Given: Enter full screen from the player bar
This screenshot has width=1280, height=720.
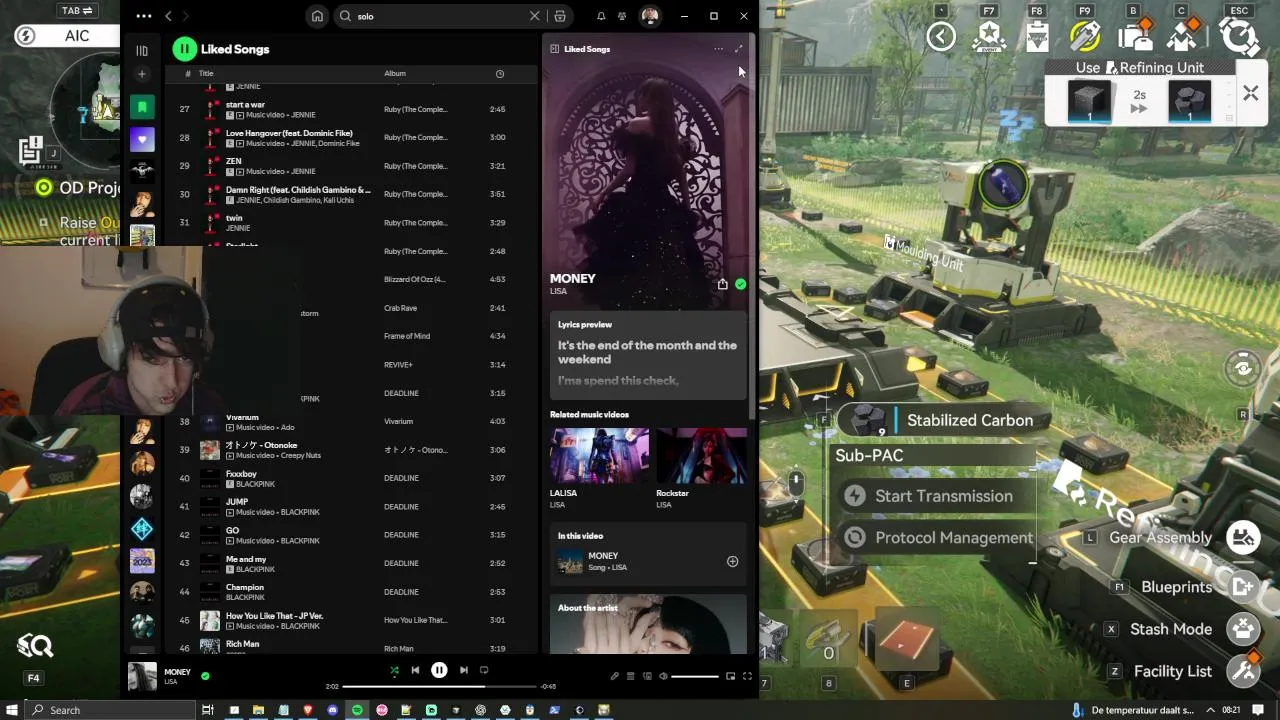Looking at the screenshot, I should point(747,677).
